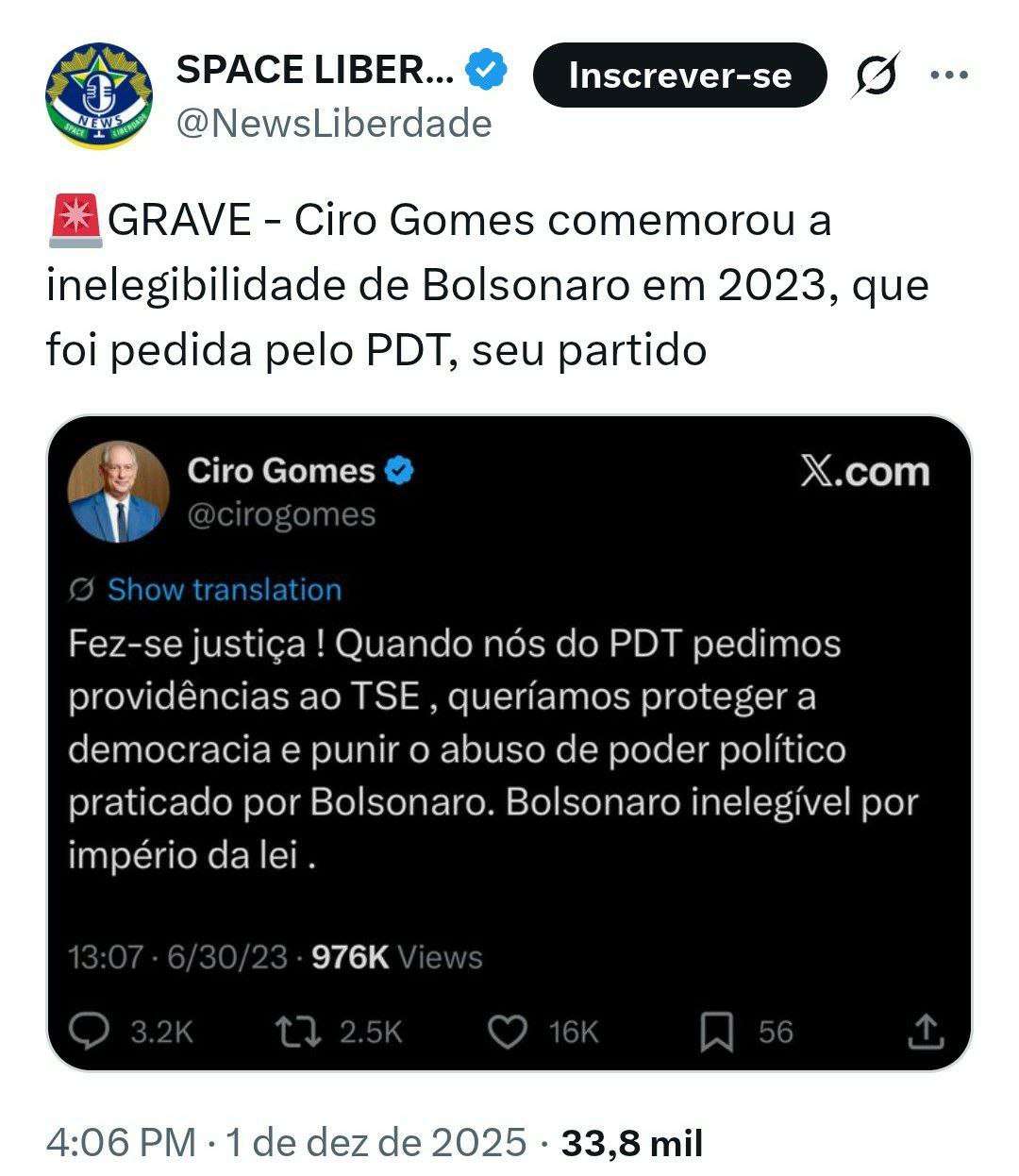
Task: Click the X.com logo
Action: click(x=864, y=471)
